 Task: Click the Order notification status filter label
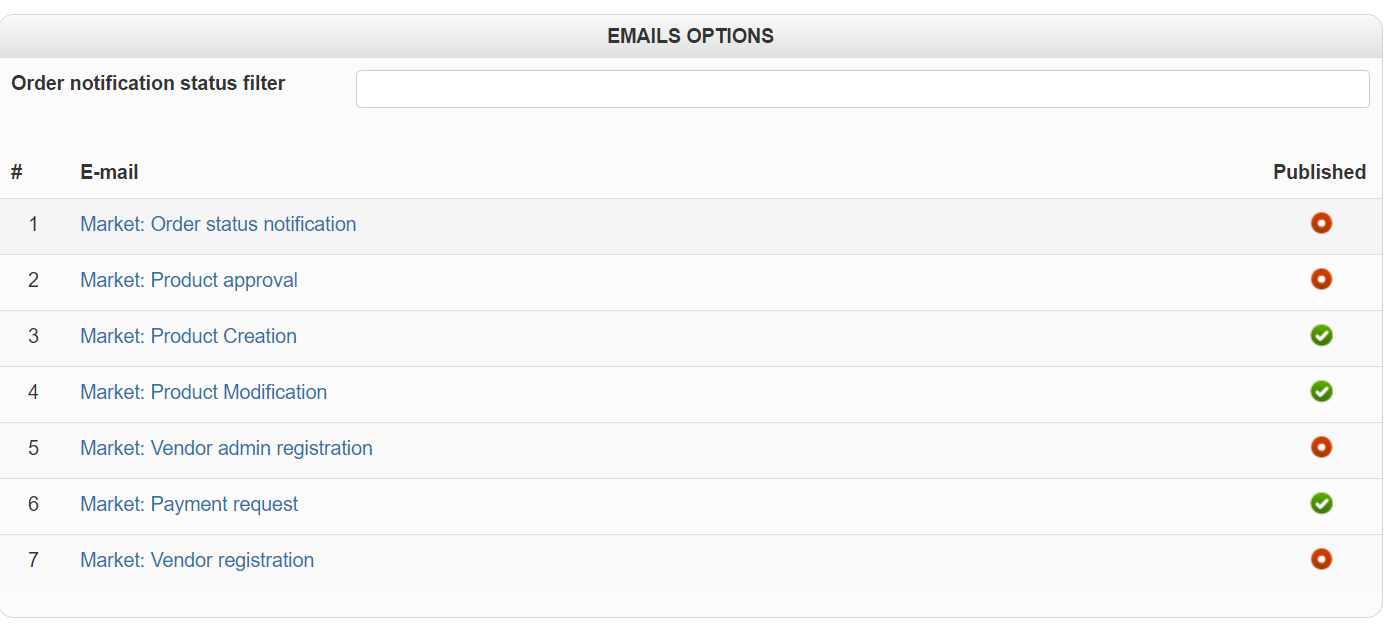pyautogui.click(x=148, y=83)
